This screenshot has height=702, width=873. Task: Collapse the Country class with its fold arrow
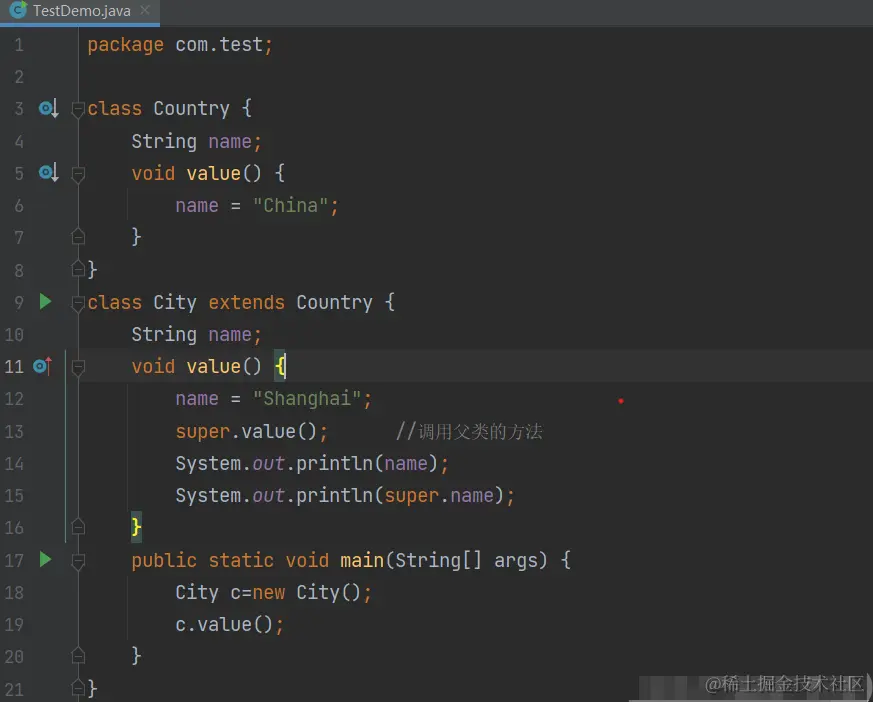coord(78,108)
